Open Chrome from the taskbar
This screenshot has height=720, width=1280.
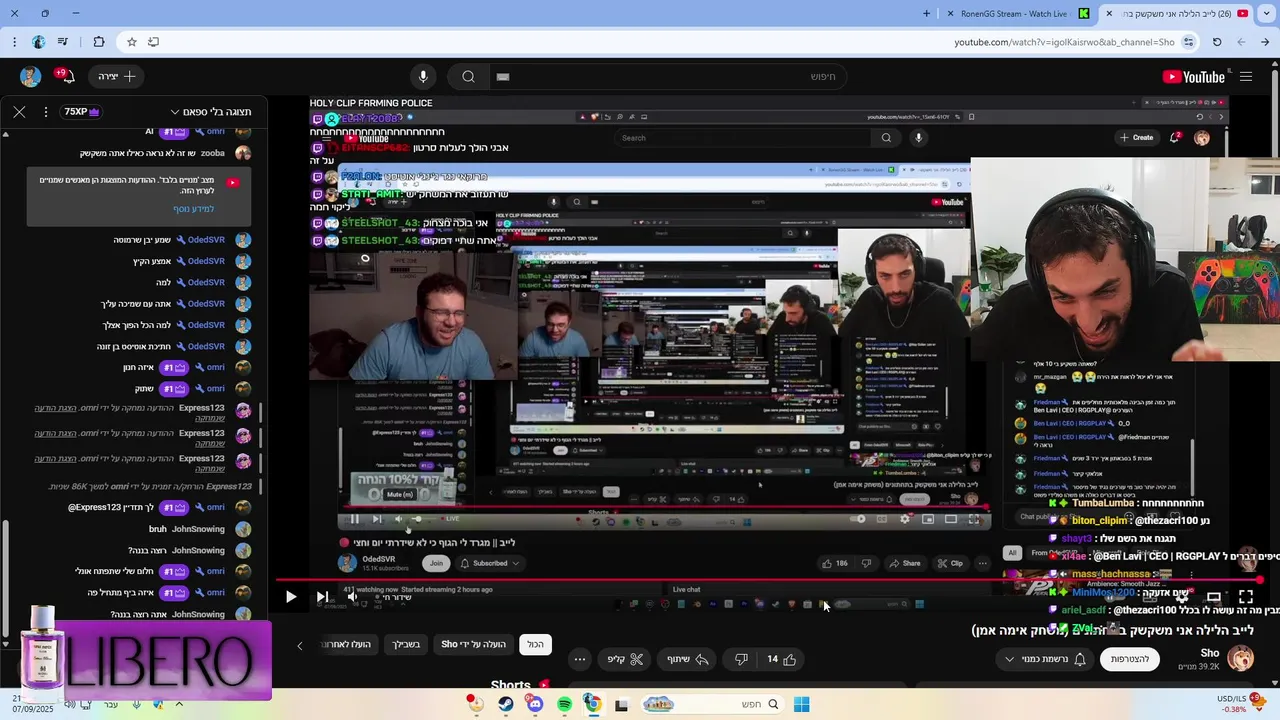point(592,704)
